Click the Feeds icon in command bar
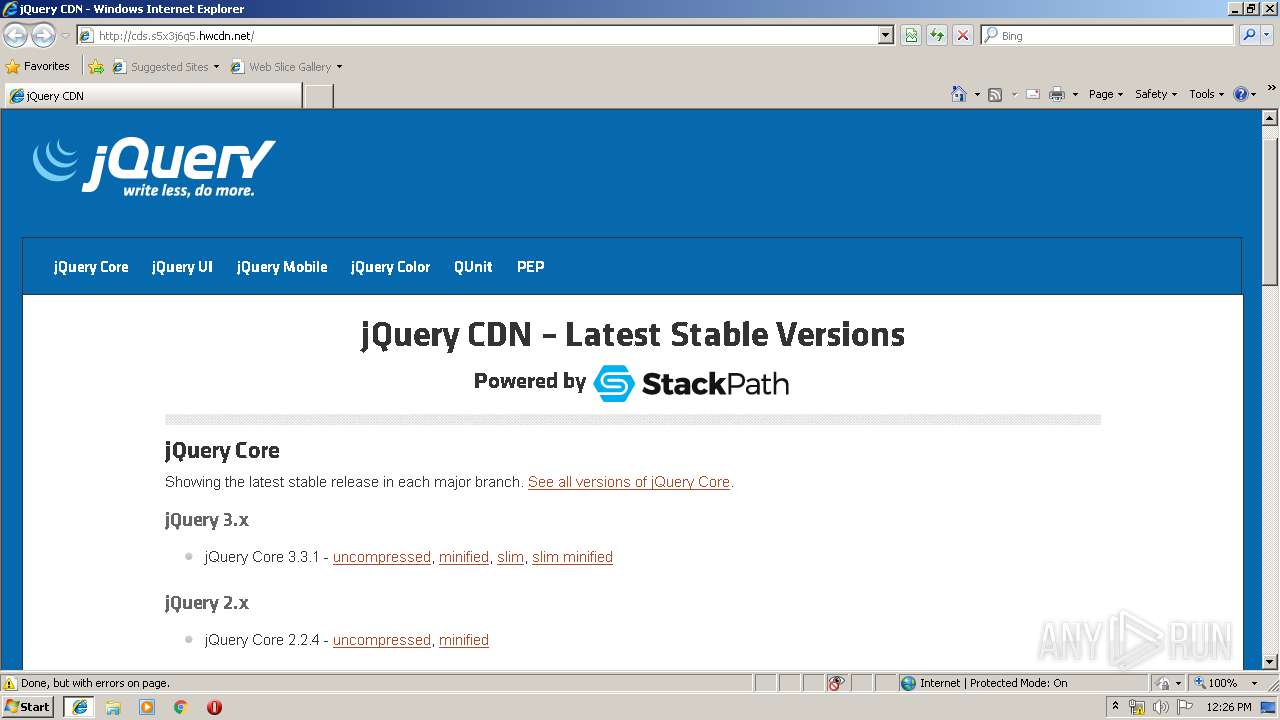Screen dimensions: 1280x720 tap(995, 94)
